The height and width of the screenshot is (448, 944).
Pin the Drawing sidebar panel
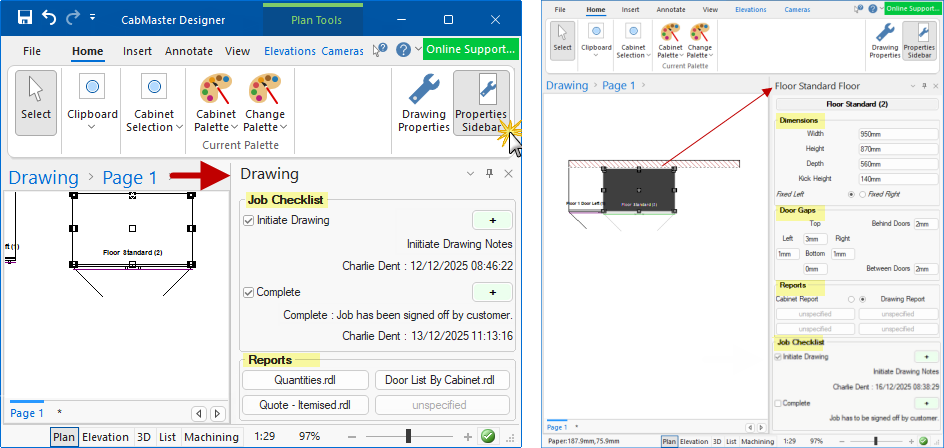[x=489, y=174]
